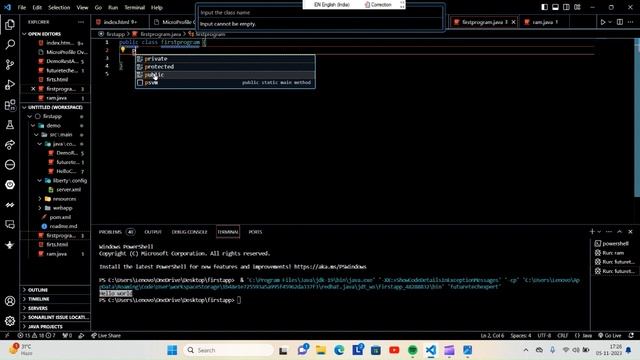Open the Search view in activity bar
The width and height of the screenshot is (640, 360).
point(10,44)
